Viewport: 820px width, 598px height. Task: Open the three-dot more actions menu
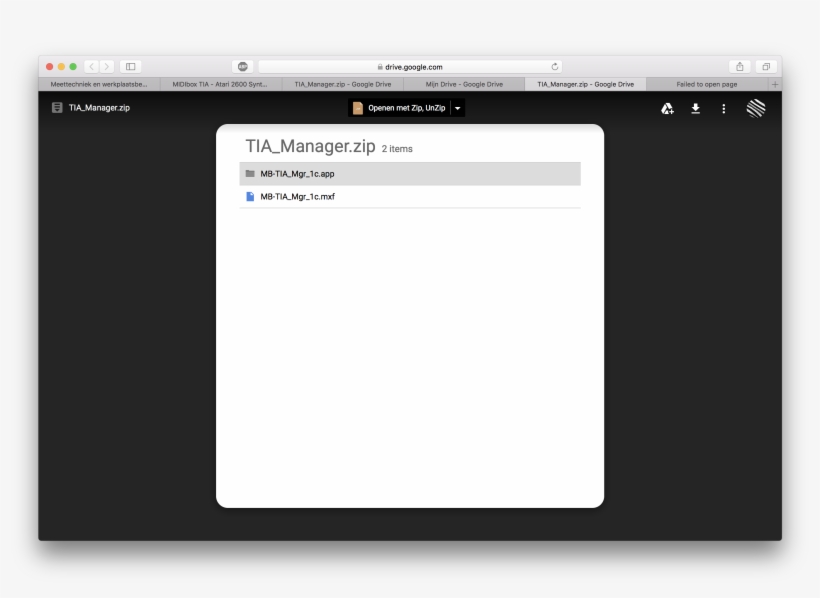point(724,108)
